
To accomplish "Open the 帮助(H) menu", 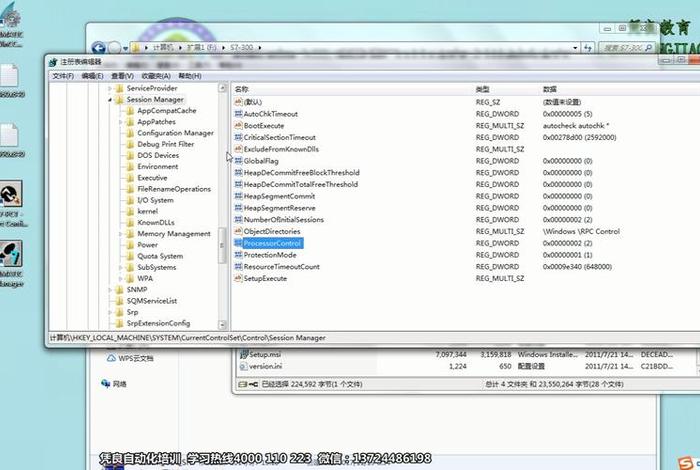I will coord(190,76).
